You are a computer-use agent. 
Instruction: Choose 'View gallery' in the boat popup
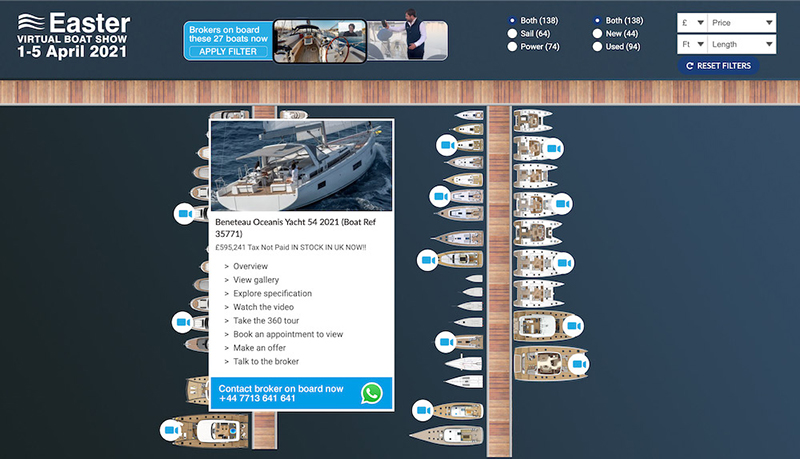point(256,280)
